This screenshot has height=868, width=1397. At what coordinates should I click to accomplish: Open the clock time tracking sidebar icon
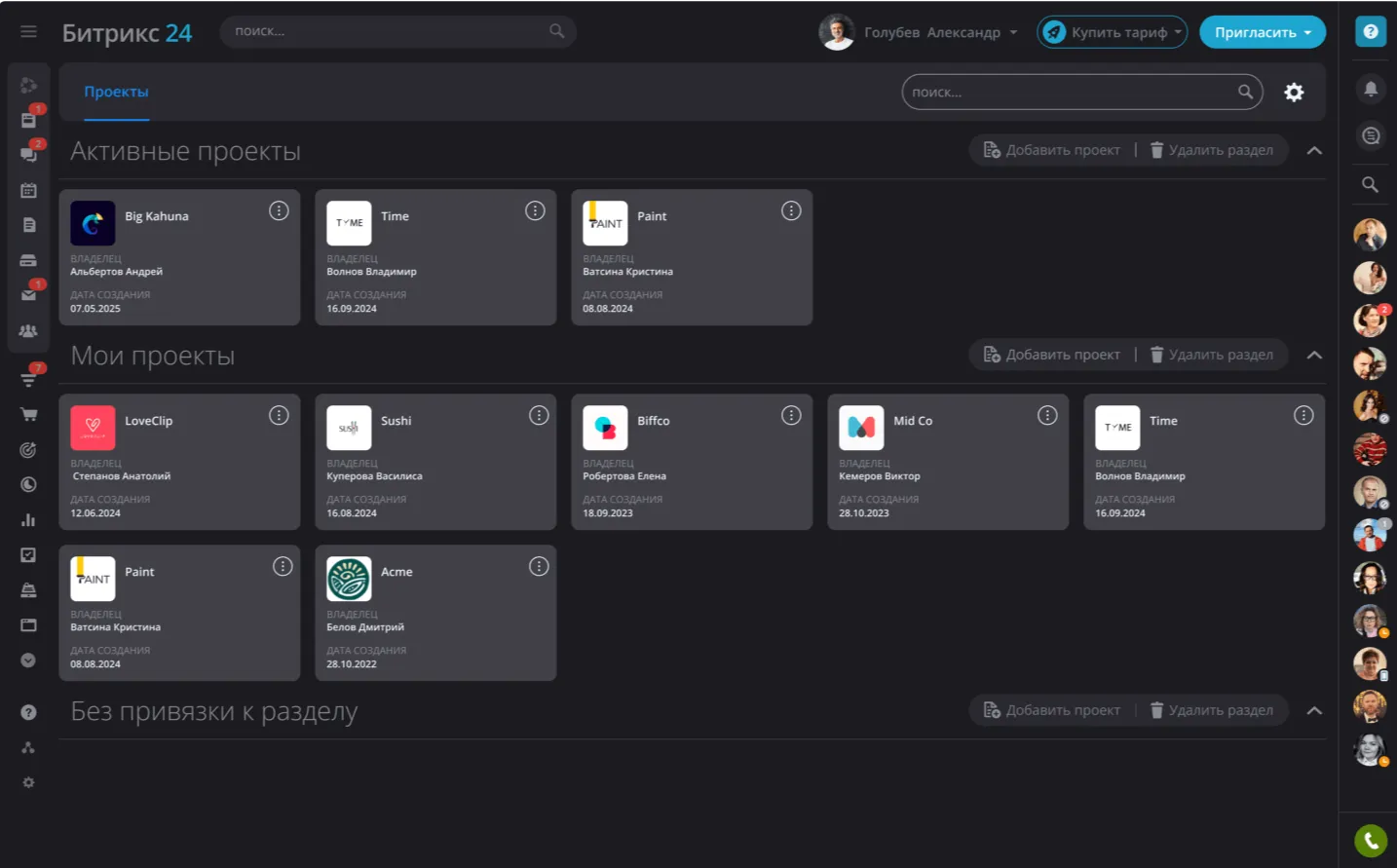[x=28, y=484]
